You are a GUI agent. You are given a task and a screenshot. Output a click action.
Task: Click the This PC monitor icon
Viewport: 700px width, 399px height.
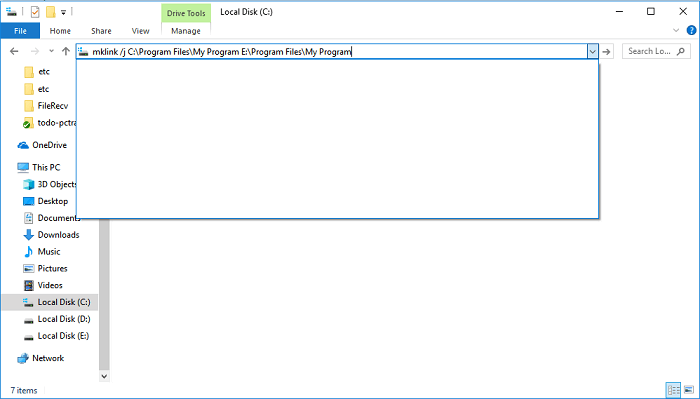pyautogui.click(x=23, y=167)
